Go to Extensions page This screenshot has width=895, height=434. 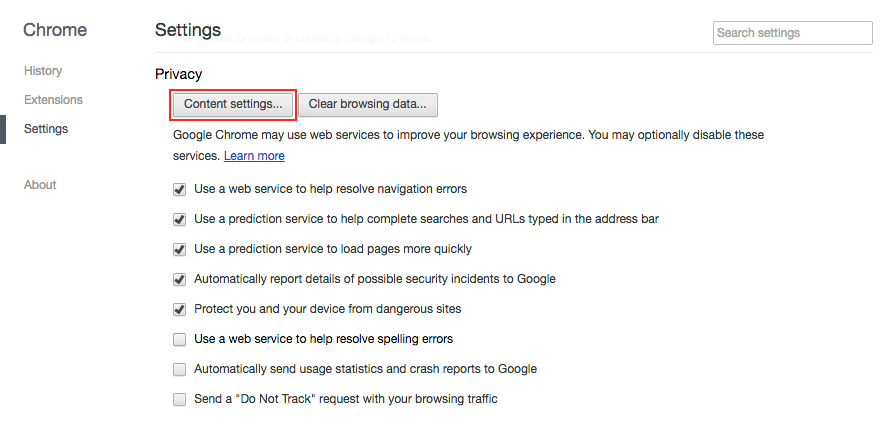53,100
